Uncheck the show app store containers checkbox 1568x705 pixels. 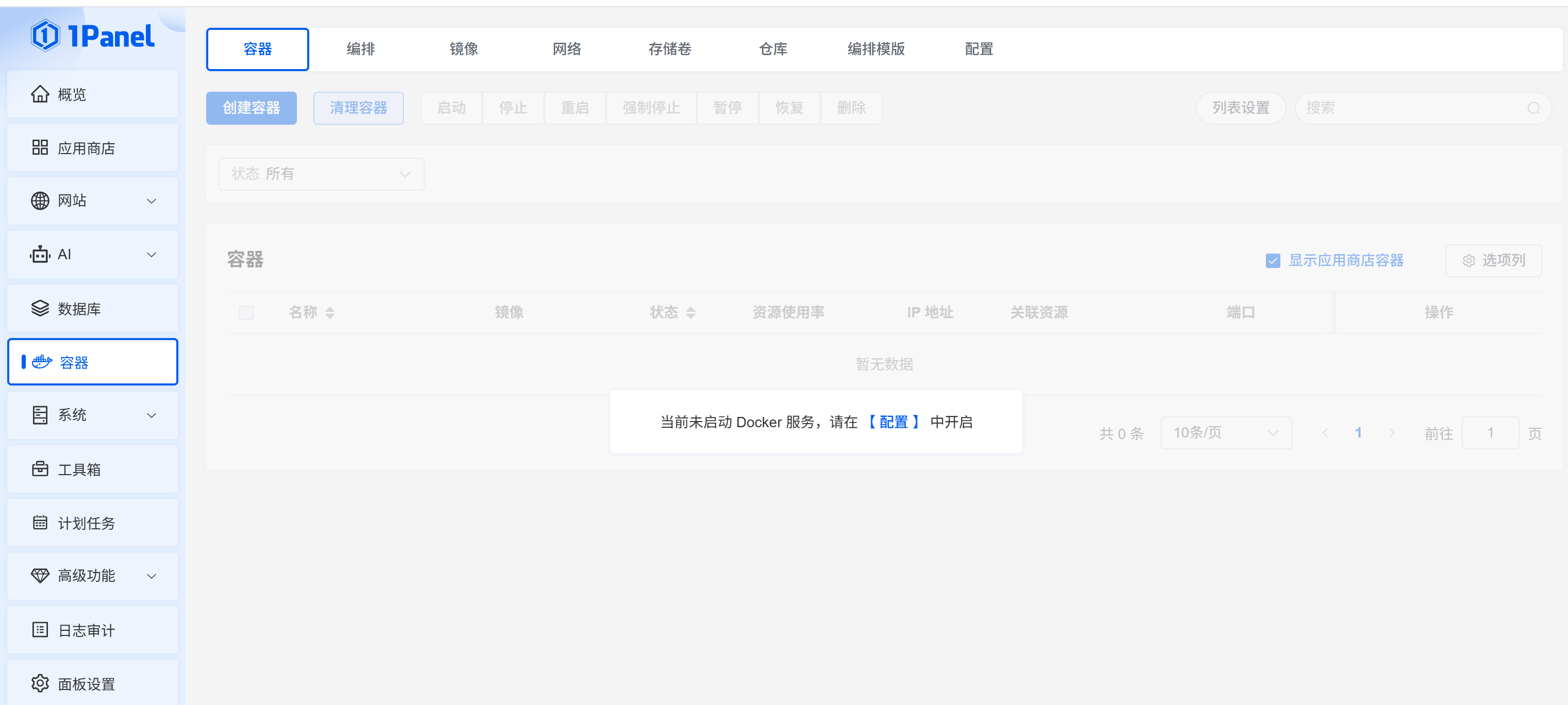pos(1273,261)
